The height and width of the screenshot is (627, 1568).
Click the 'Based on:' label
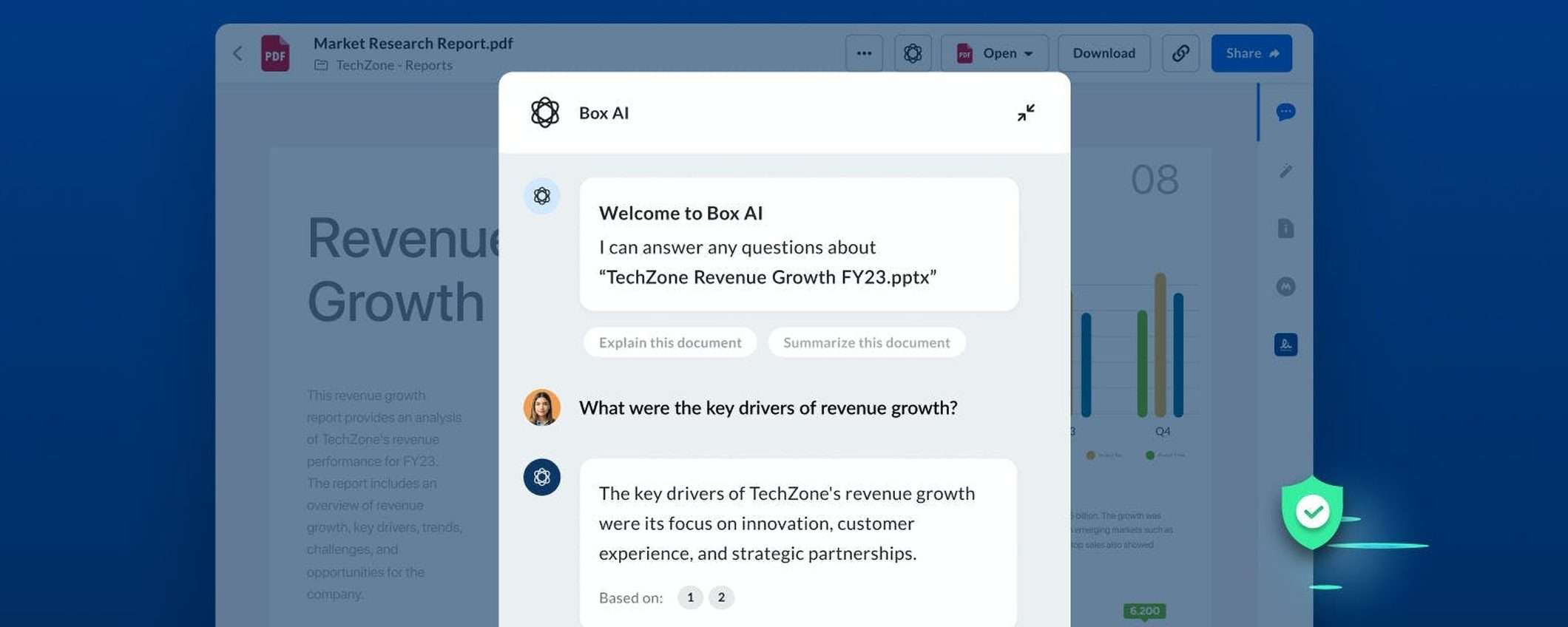[631, 598]
